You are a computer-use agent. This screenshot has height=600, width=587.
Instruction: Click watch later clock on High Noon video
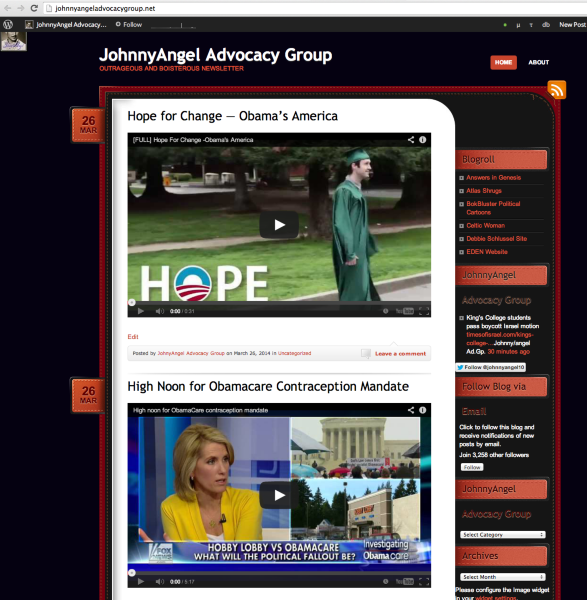coord(385,582)
